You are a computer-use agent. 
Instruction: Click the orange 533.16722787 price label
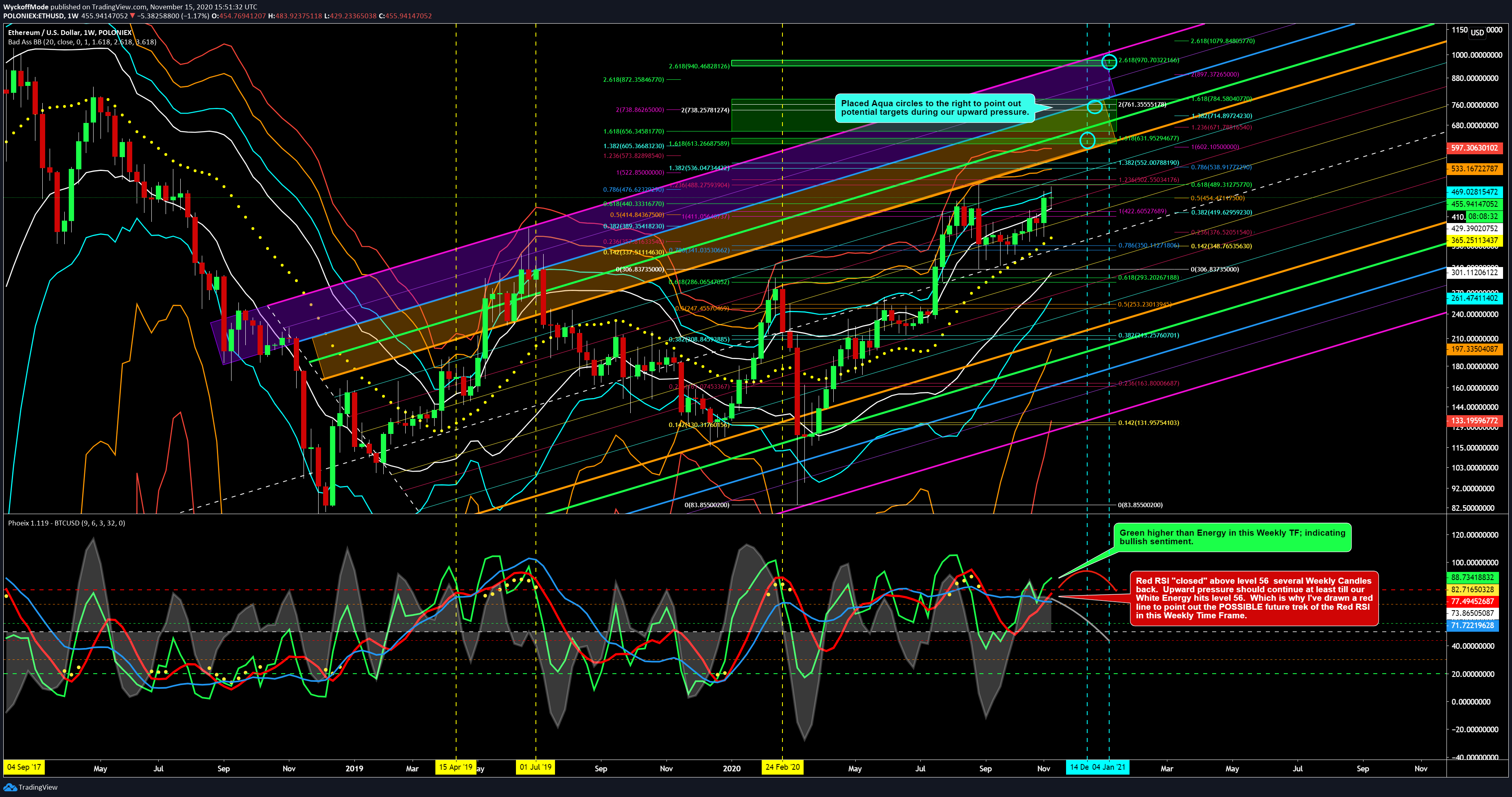(x=1475, y=169)
